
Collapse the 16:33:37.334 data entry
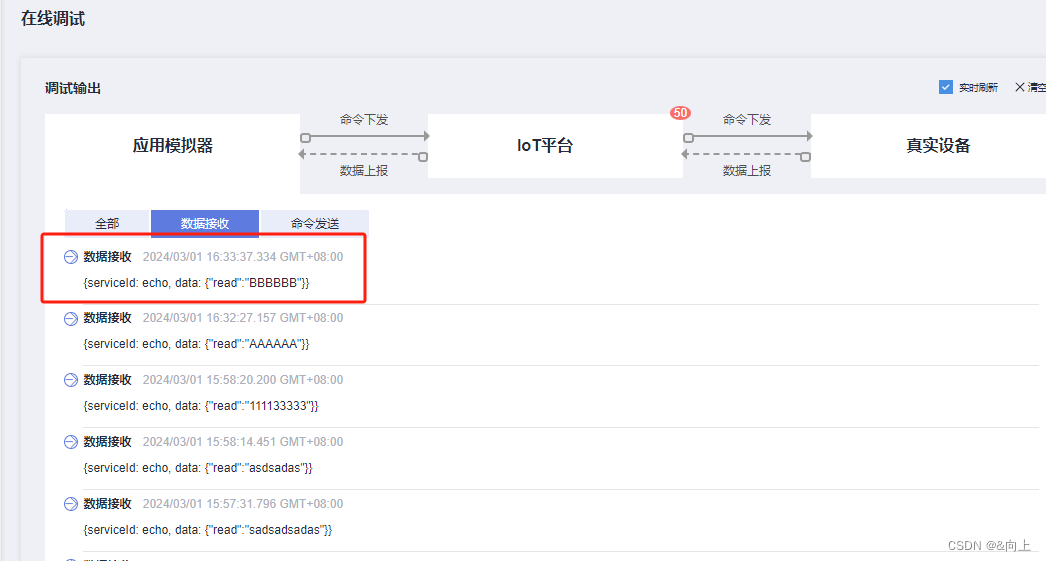pos(71,257)
